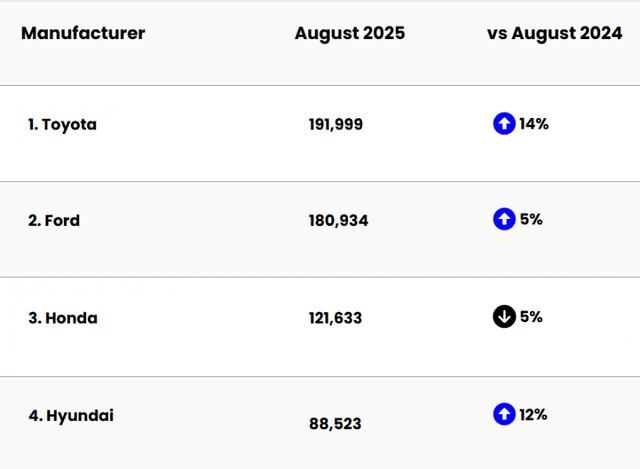The width and height of the screenshot is (640, 469).
Task: Click Hyundai's blue up arrow icon
Action: point(504,414)
